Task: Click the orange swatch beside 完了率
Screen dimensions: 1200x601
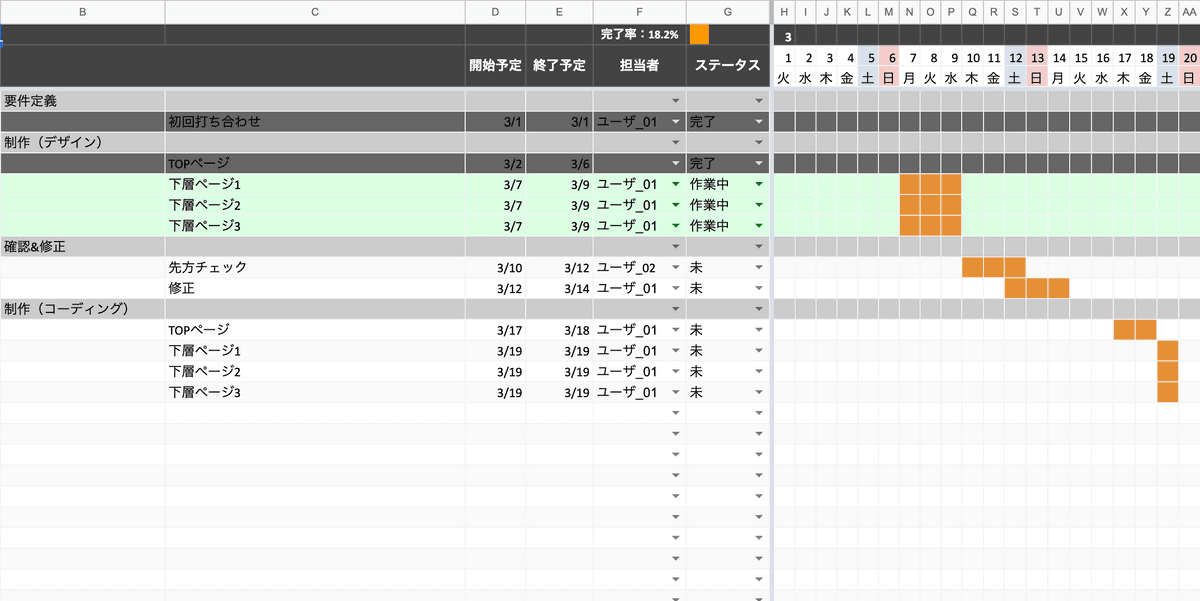Action: click(699, 34)
